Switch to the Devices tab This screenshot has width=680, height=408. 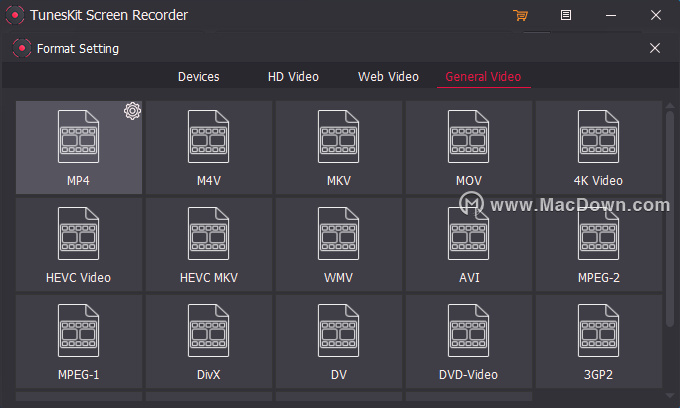click(199, 77)
